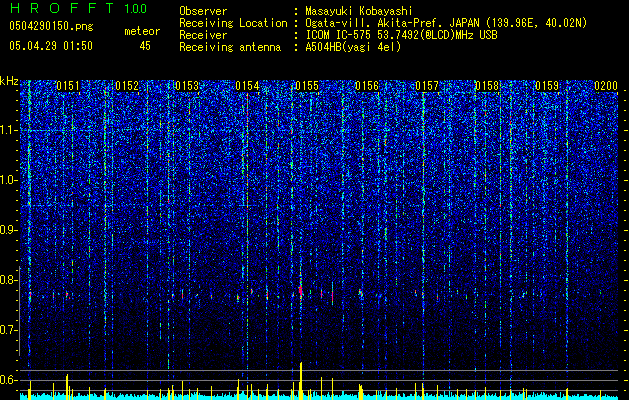This screenshot has height=400, width=629.
Task: Click the 0.9 kHz axis label
Action: pos(9,230)
